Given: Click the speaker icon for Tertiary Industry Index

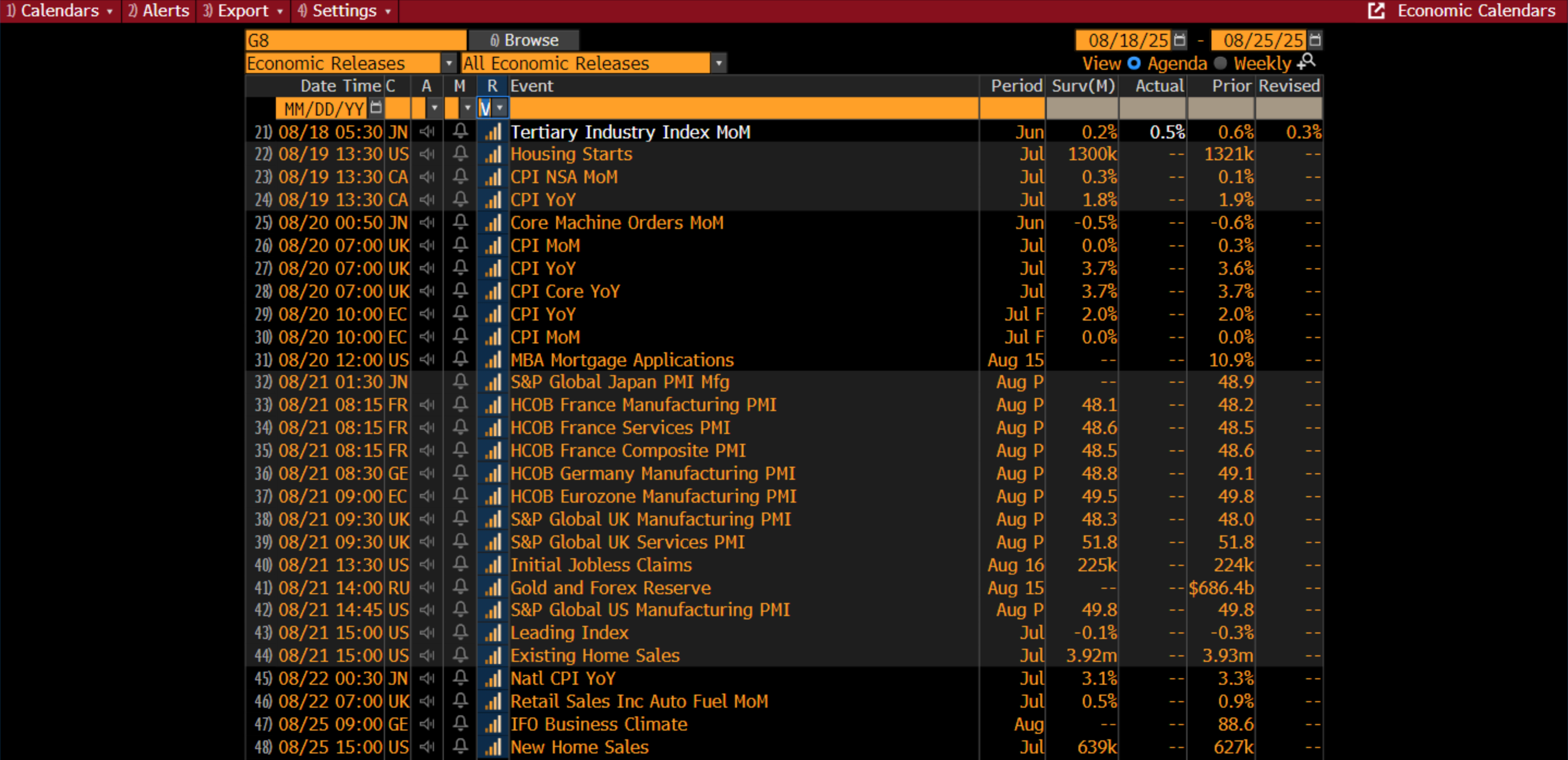Looking at the screenshot, I should (427, 131).
